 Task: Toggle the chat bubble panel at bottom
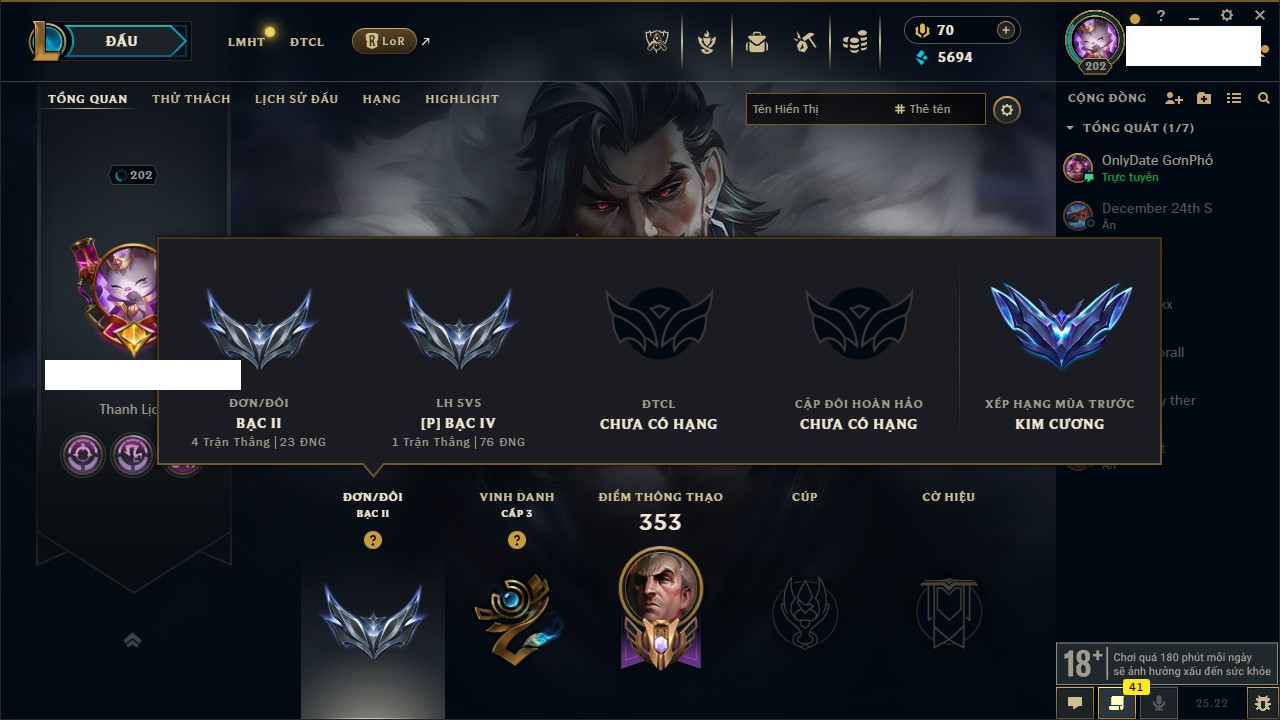[x=1075, y=703]
